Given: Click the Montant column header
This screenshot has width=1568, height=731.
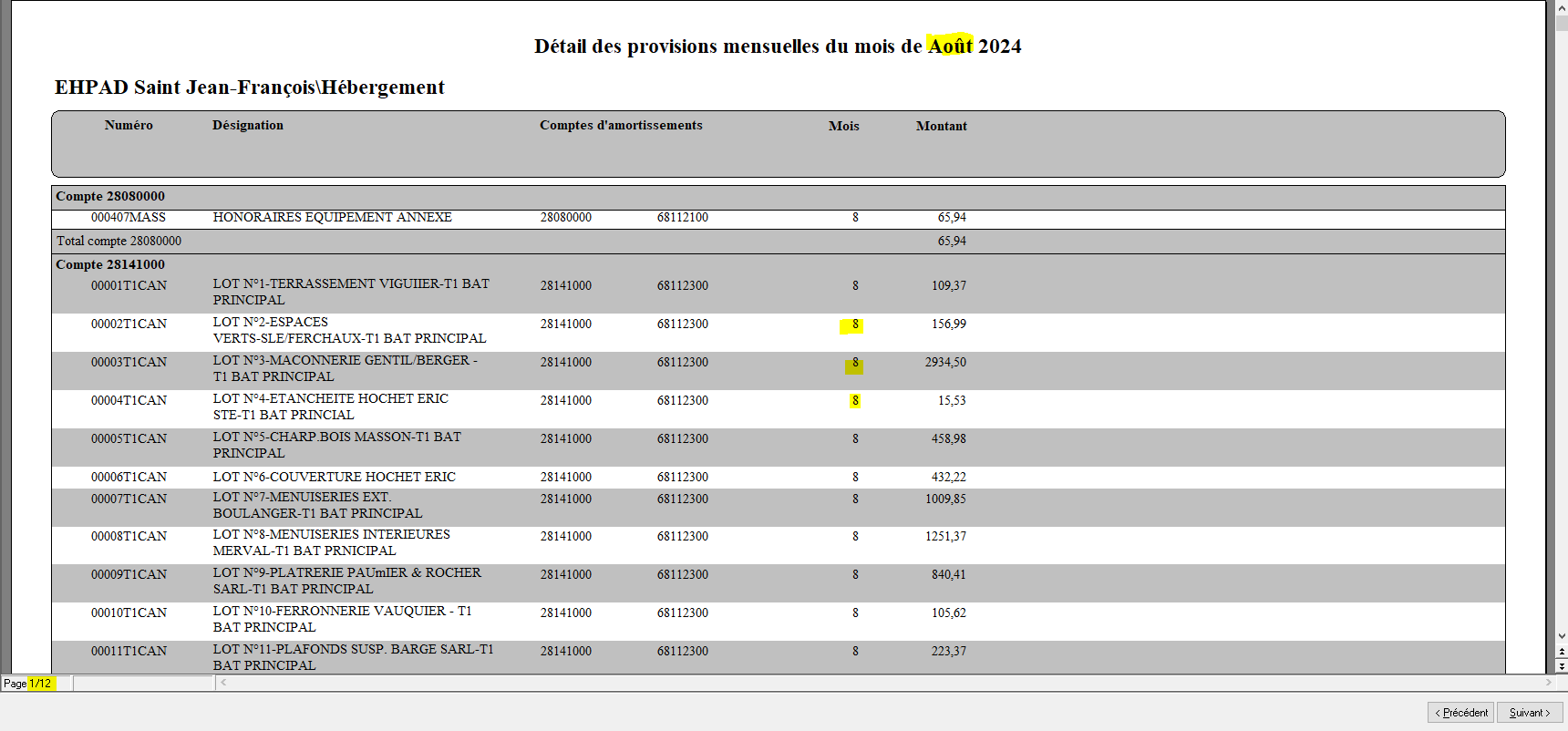Looking at the screenshot, I should tap(941, 127).
